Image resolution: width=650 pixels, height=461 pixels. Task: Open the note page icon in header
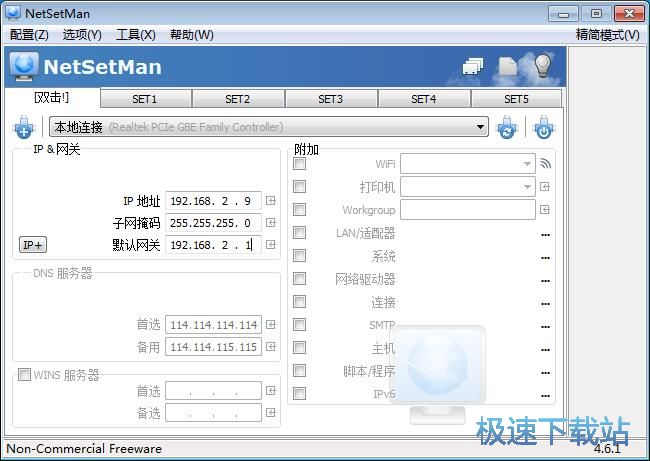(x=507, y=66)
